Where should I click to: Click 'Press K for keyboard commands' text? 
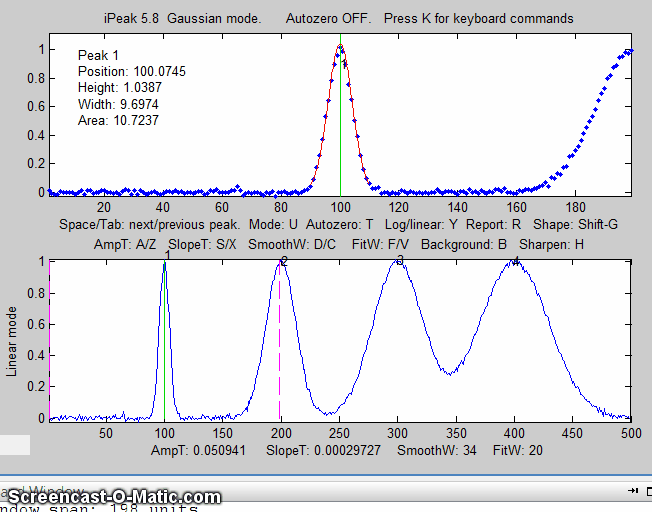478,18
